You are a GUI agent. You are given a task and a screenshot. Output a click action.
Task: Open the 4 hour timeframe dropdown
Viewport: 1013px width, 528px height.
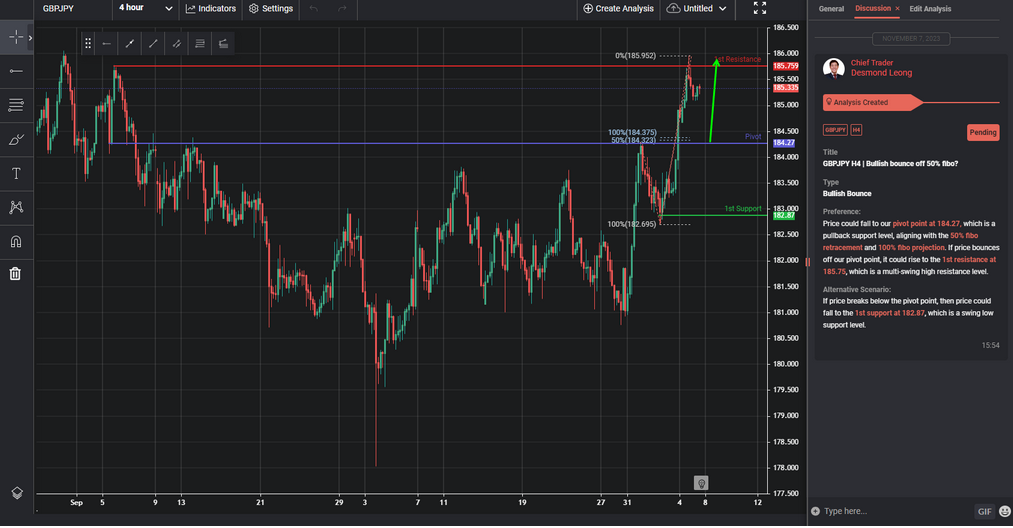(x=145, y=8)
